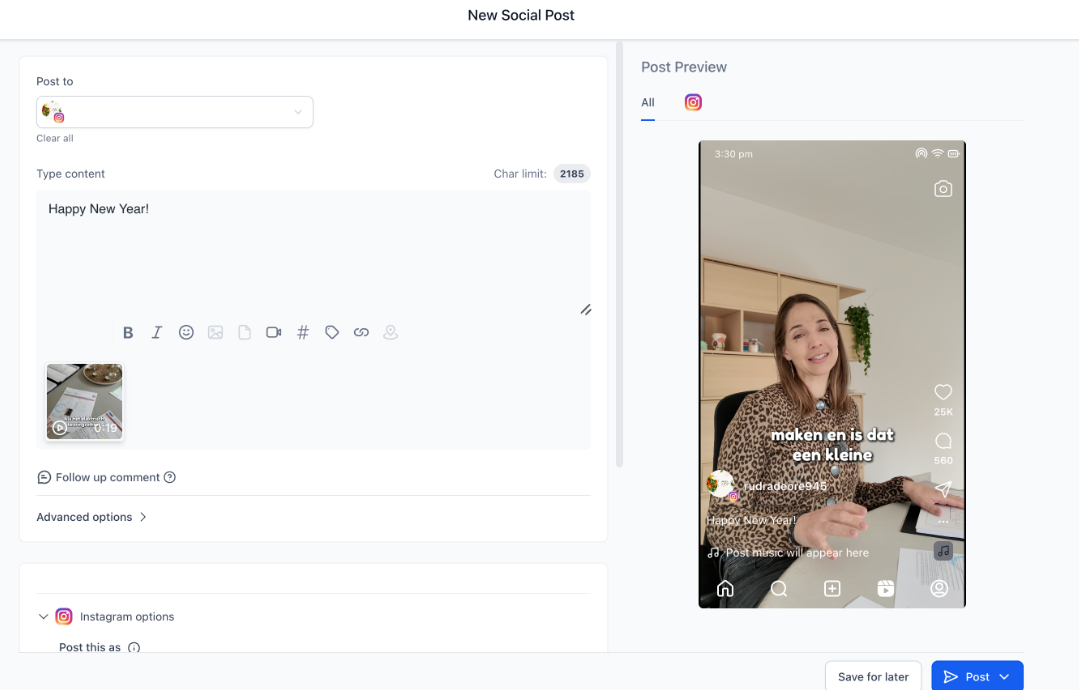Click the music note tile in the preview
Screen dimensions: 1079x690
click(943, 551)
